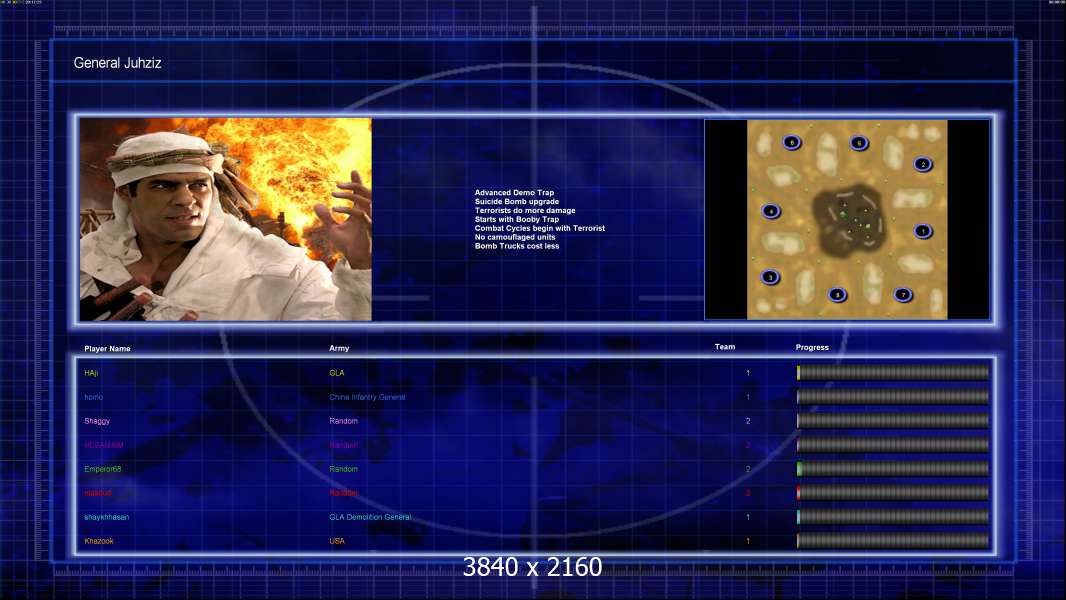
Task: Click Starts with Booby Trap line
Action: [x=517, y=219]
